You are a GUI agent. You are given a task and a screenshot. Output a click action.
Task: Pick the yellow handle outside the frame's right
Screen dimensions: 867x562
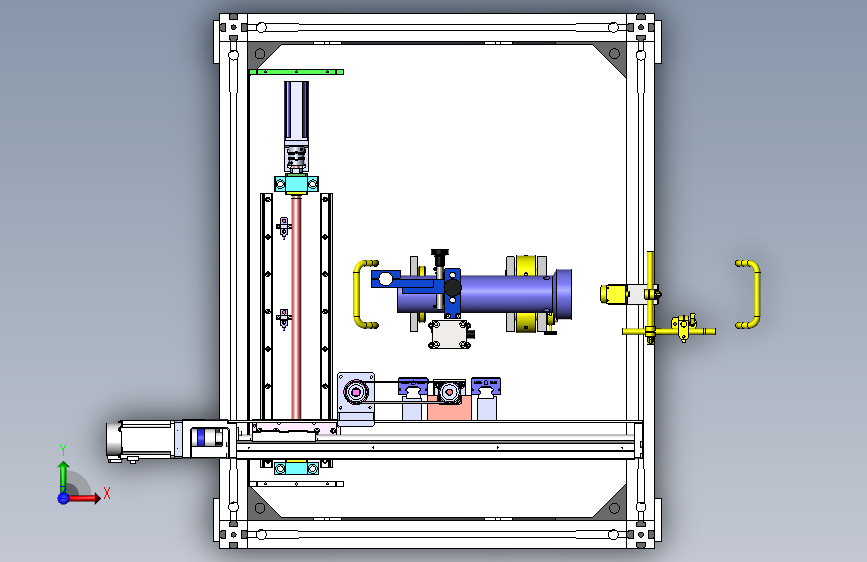tap(749, 294)
